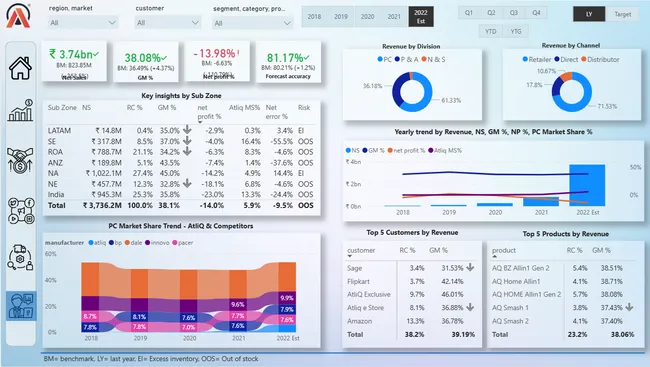Click the down arrow beside Sage GM %
This screenshot has width=650, height=367.
[x=470, y=267]
